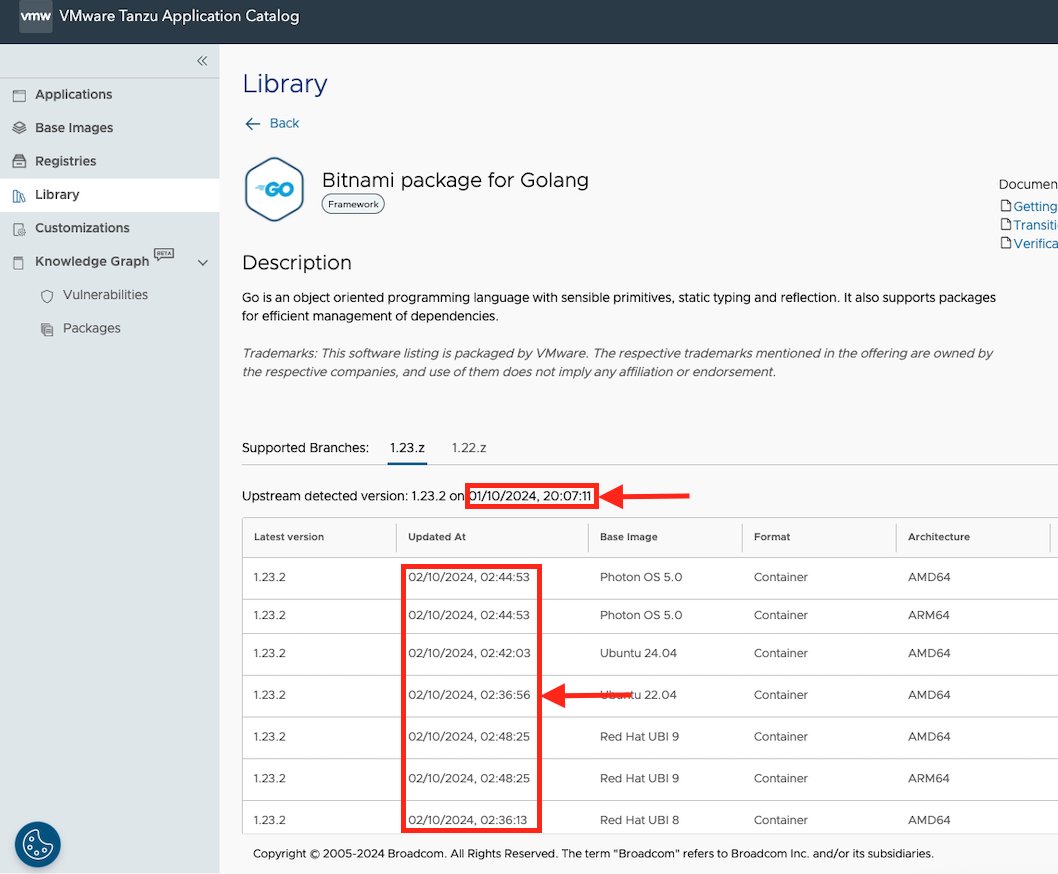
Task: Click the Applications sidebar icon
Action: [x=20, y=95]
